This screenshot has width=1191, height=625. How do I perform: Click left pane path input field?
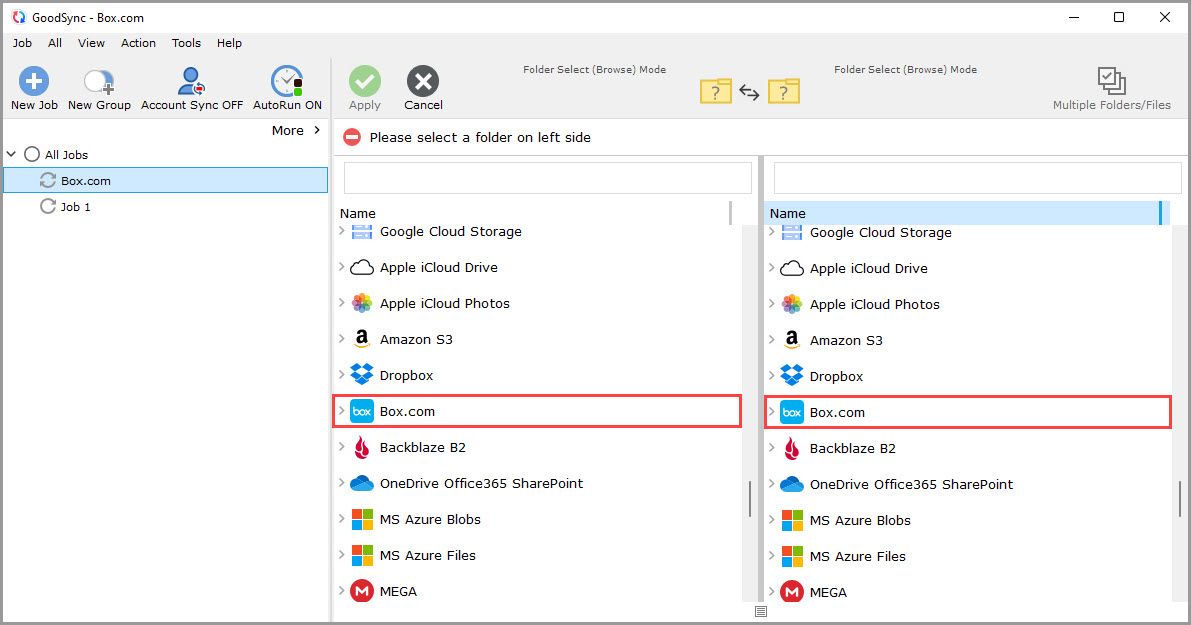(x=548, y=178)
